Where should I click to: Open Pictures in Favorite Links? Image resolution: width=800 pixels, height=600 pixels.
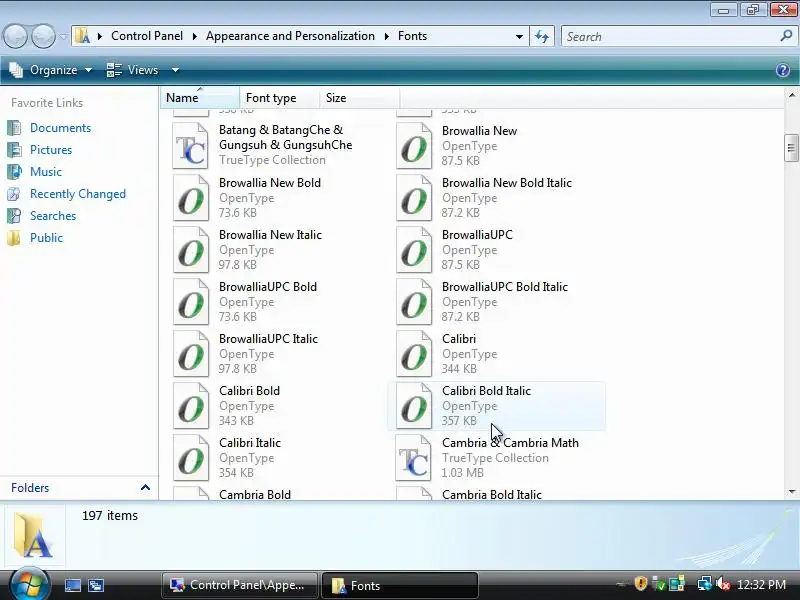click(x=51, y=150)
